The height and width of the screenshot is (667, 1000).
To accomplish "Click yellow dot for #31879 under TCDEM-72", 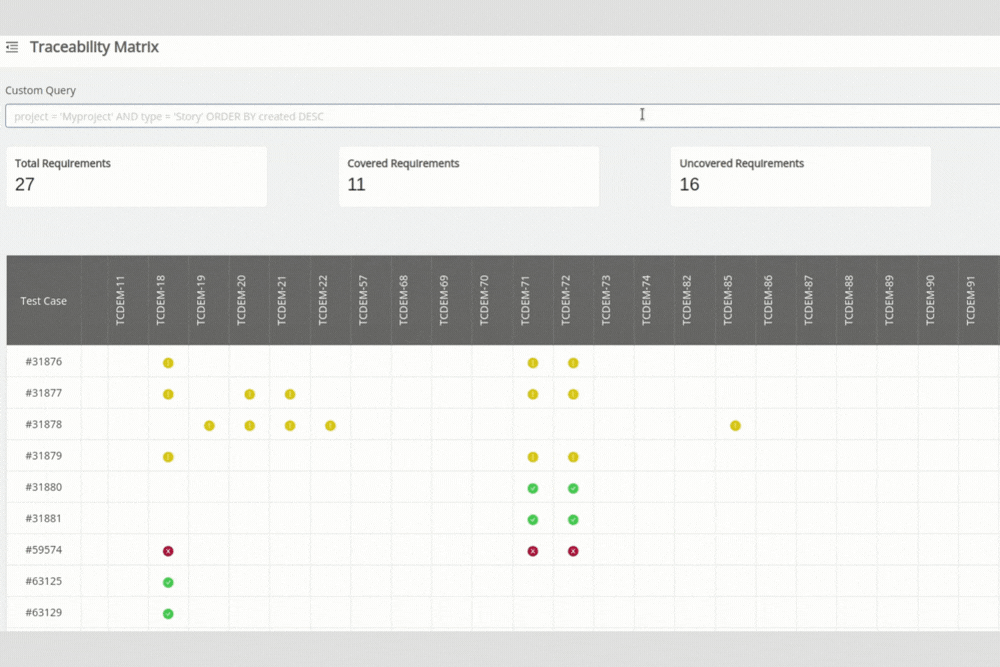I will coord(572,457).
